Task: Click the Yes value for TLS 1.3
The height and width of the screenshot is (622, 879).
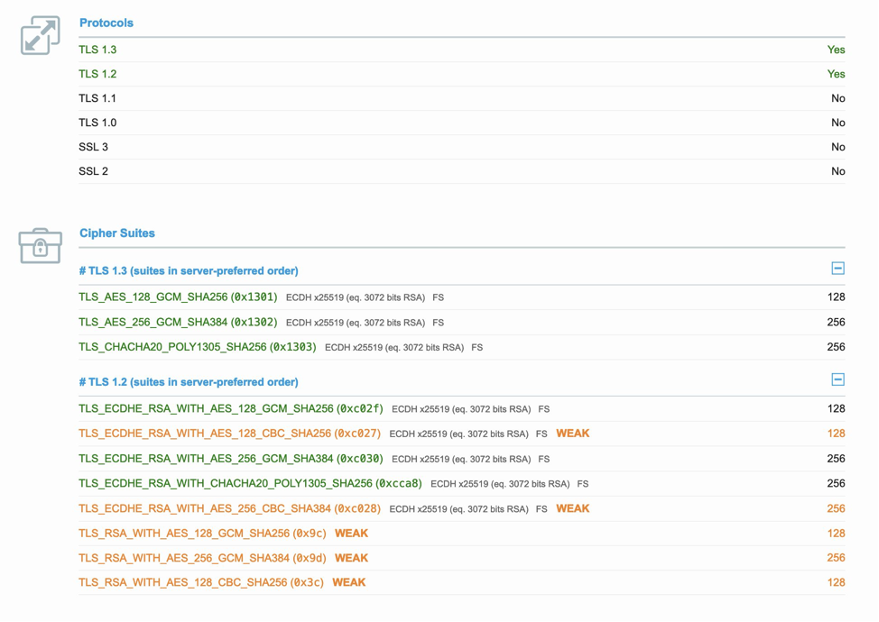Action: (836, 48)
